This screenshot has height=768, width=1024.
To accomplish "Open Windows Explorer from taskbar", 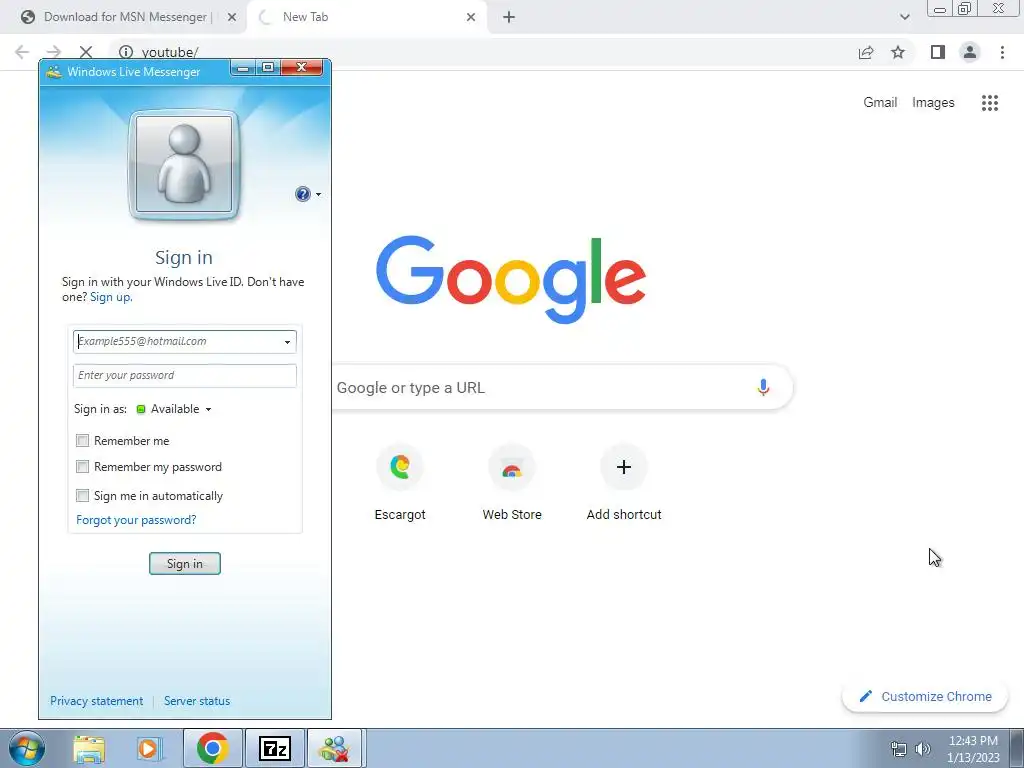I will [89, 749].
